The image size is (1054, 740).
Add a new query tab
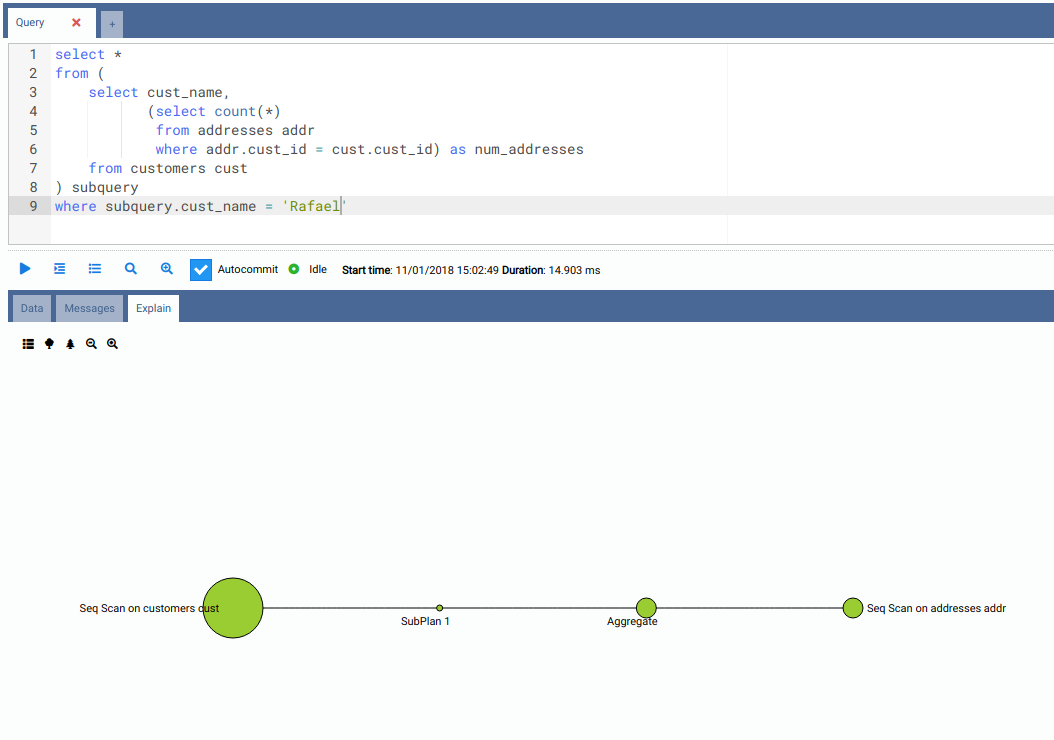[x=112, y=24]
